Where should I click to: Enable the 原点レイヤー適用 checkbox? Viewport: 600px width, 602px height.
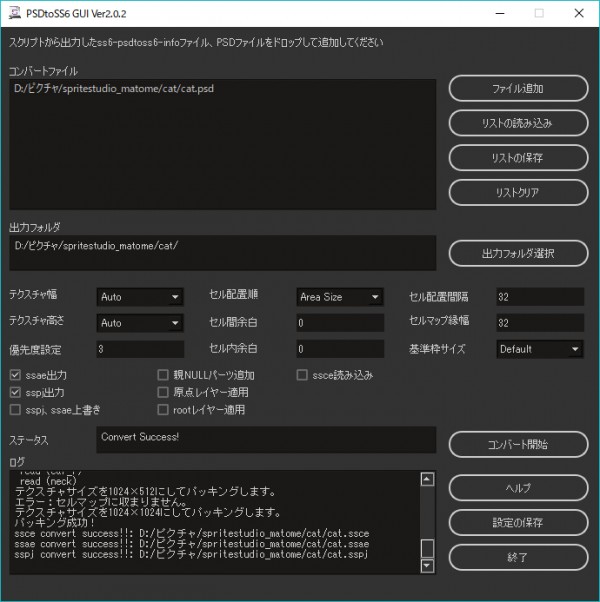coord(163,392)
